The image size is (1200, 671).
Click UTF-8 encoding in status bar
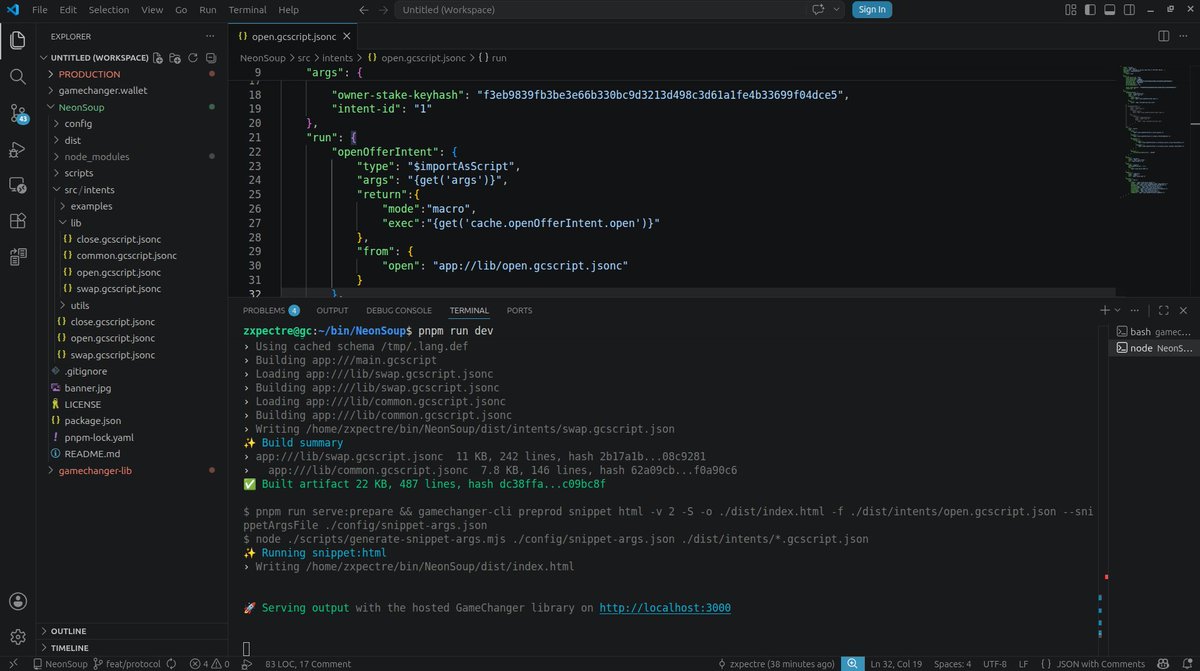(995, 664)
